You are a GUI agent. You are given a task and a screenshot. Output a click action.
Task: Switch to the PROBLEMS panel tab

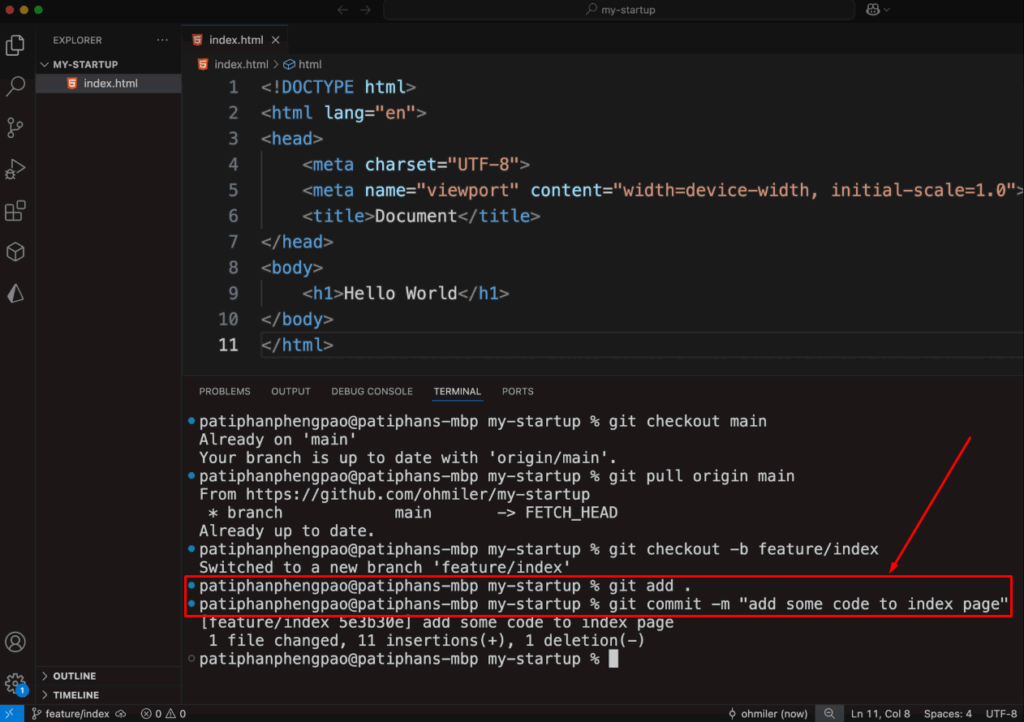[x=224, y=391]
